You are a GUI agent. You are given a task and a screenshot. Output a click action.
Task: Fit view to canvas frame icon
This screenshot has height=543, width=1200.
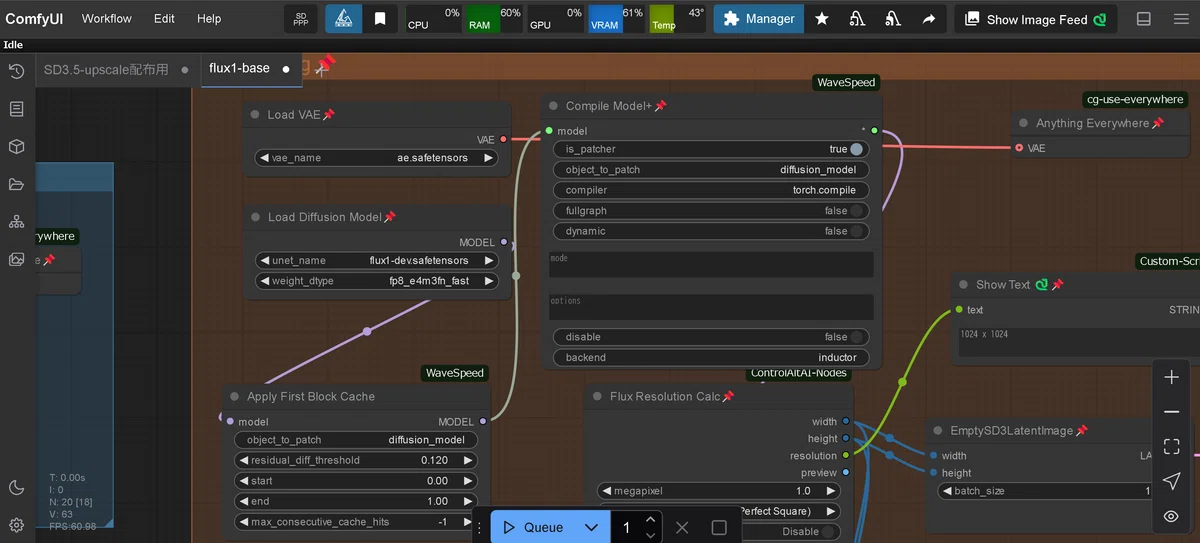[x=1171, y=447]
